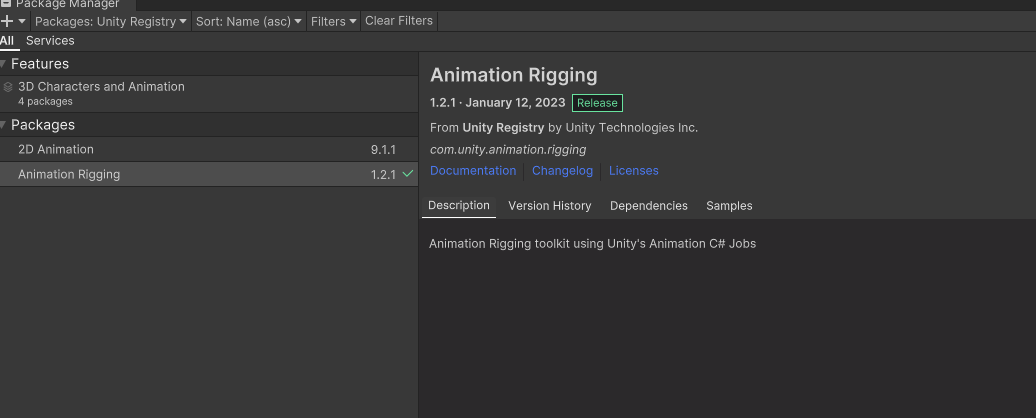Select the All tab
Screen dimensions: 1036x418
pos(7,41)
